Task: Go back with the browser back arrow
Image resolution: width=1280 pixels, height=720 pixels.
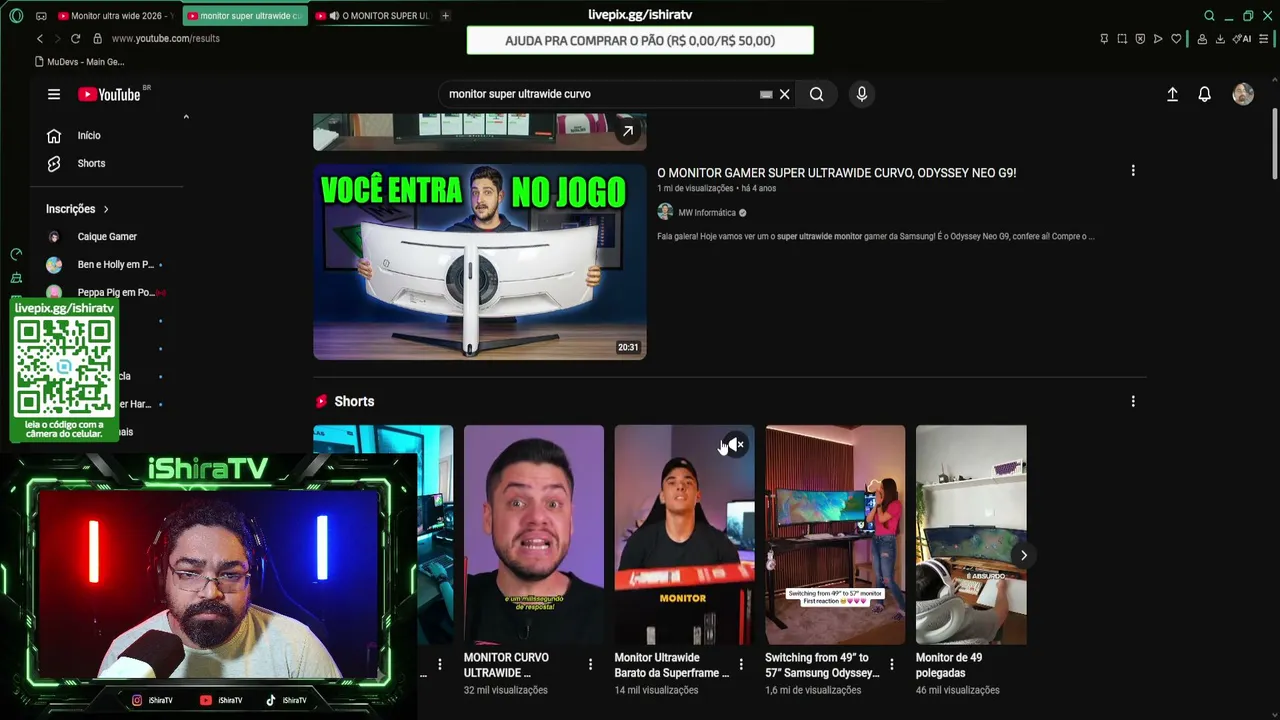Action: tap(40, 38)
